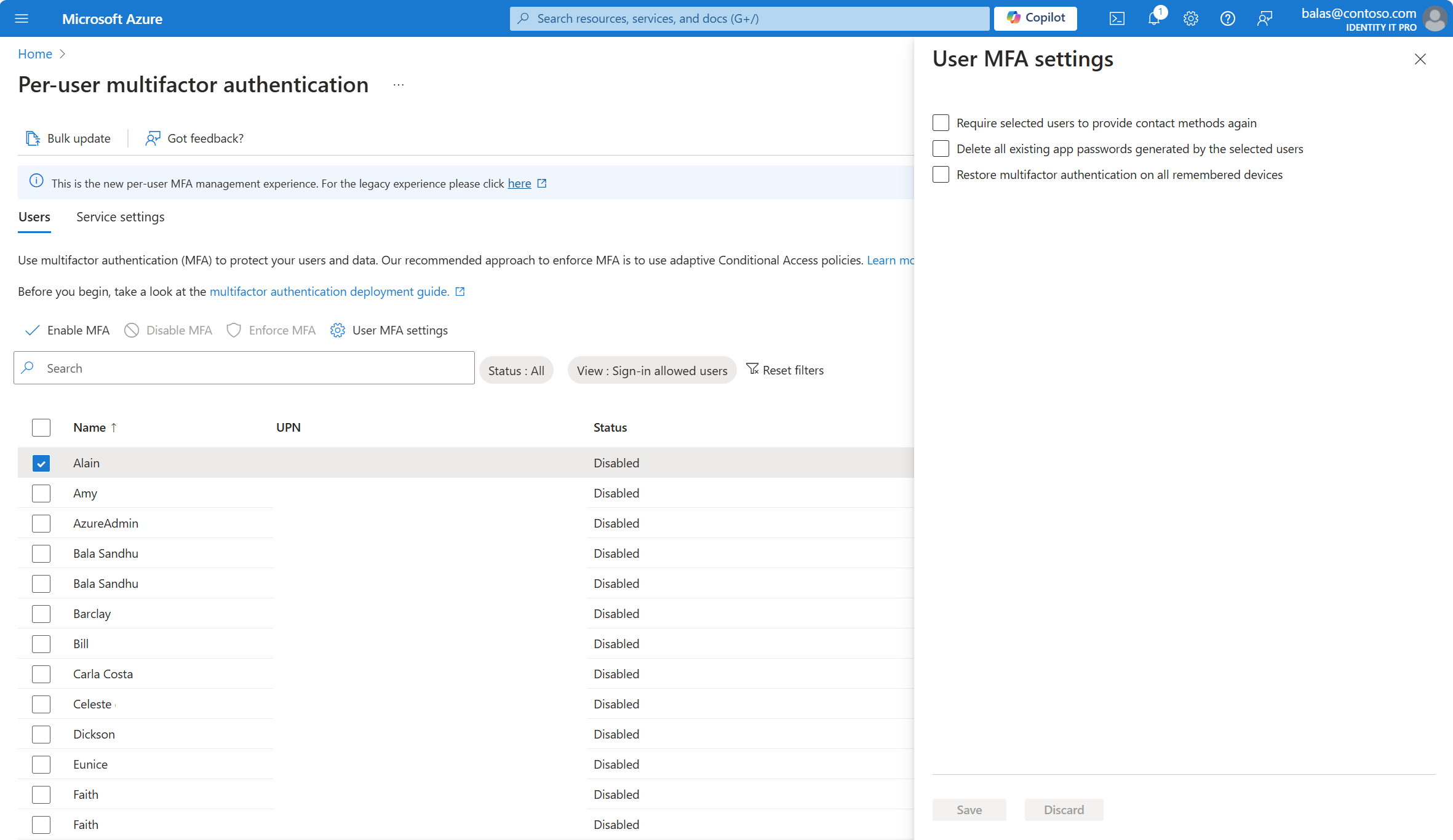Image resolution: width=1453 pixels, height=840 pixels.
Task: Switch to Users tab
Action: (34, 216)
